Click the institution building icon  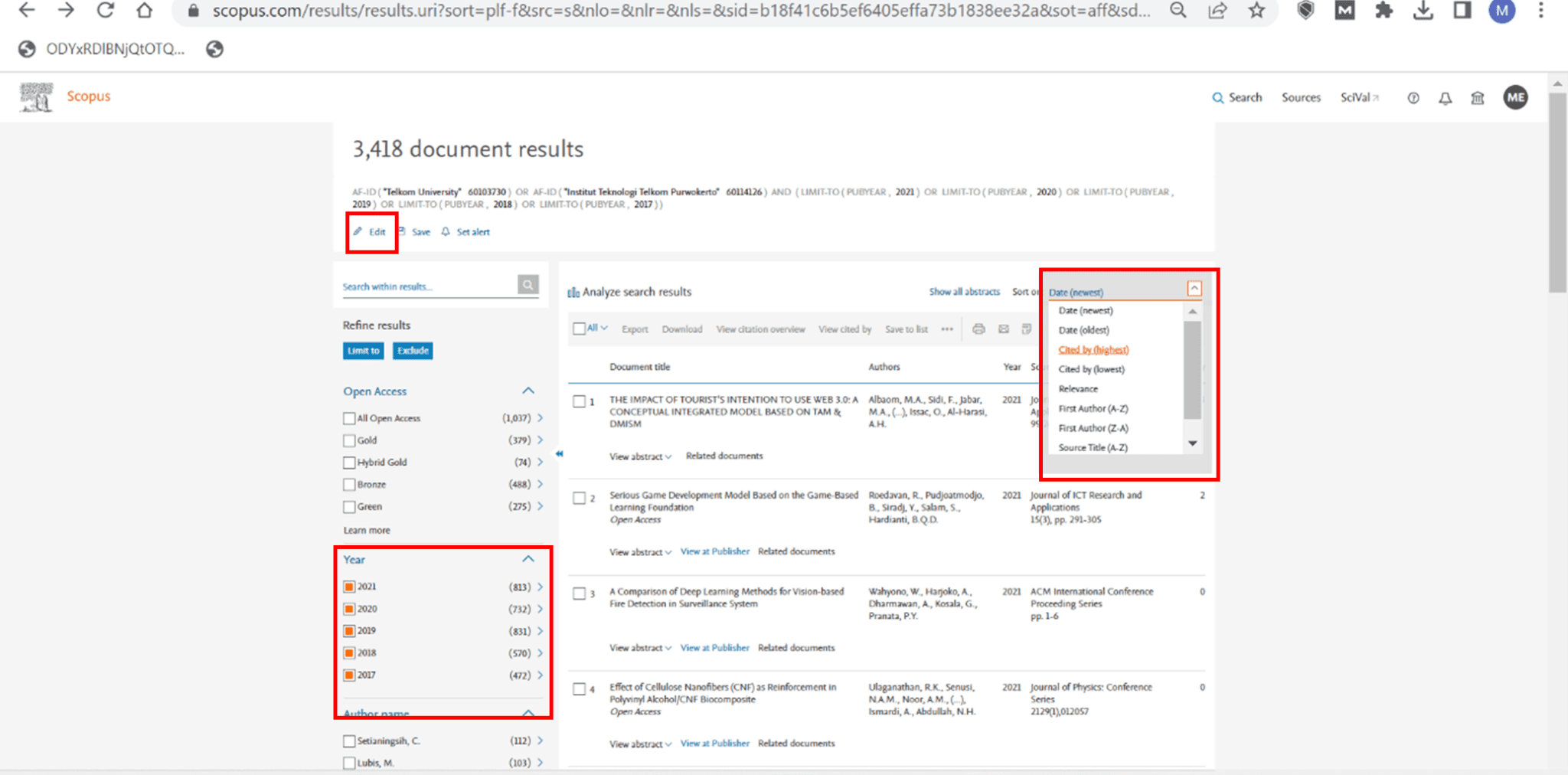click(1477, 98)
